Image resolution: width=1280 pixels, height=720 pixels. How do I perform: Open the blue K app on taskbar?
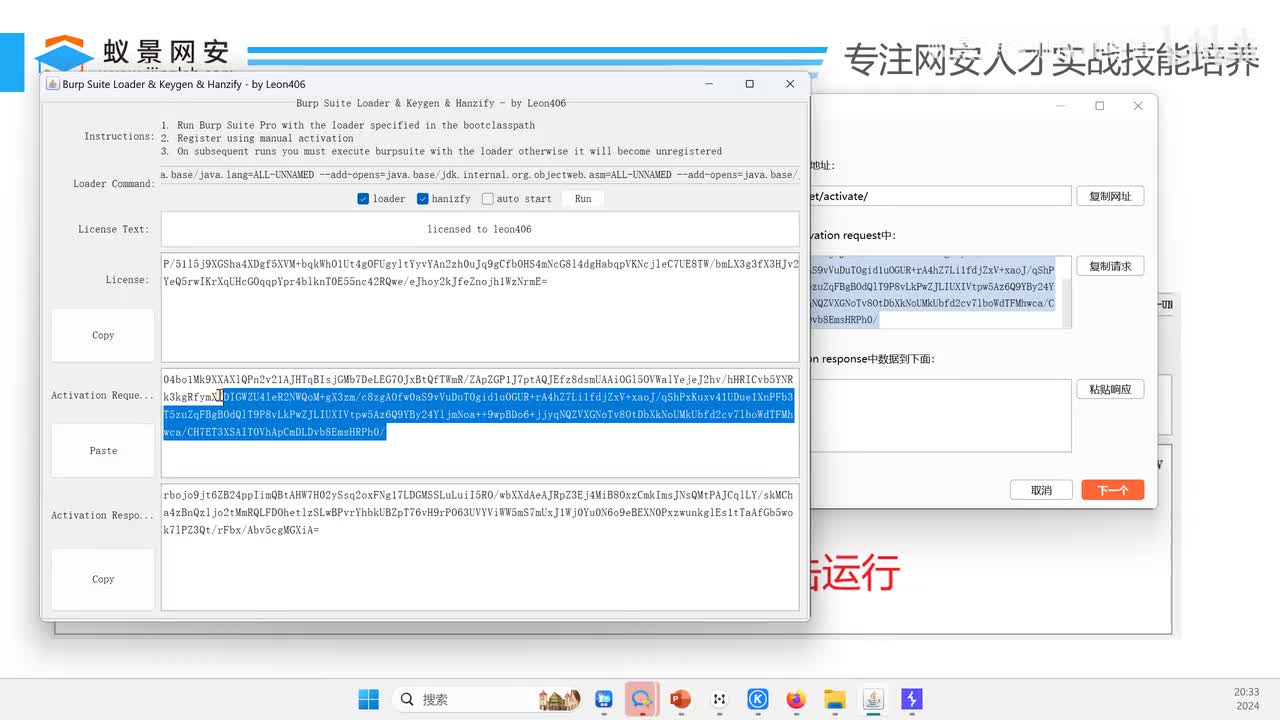[x=758, y=699]
